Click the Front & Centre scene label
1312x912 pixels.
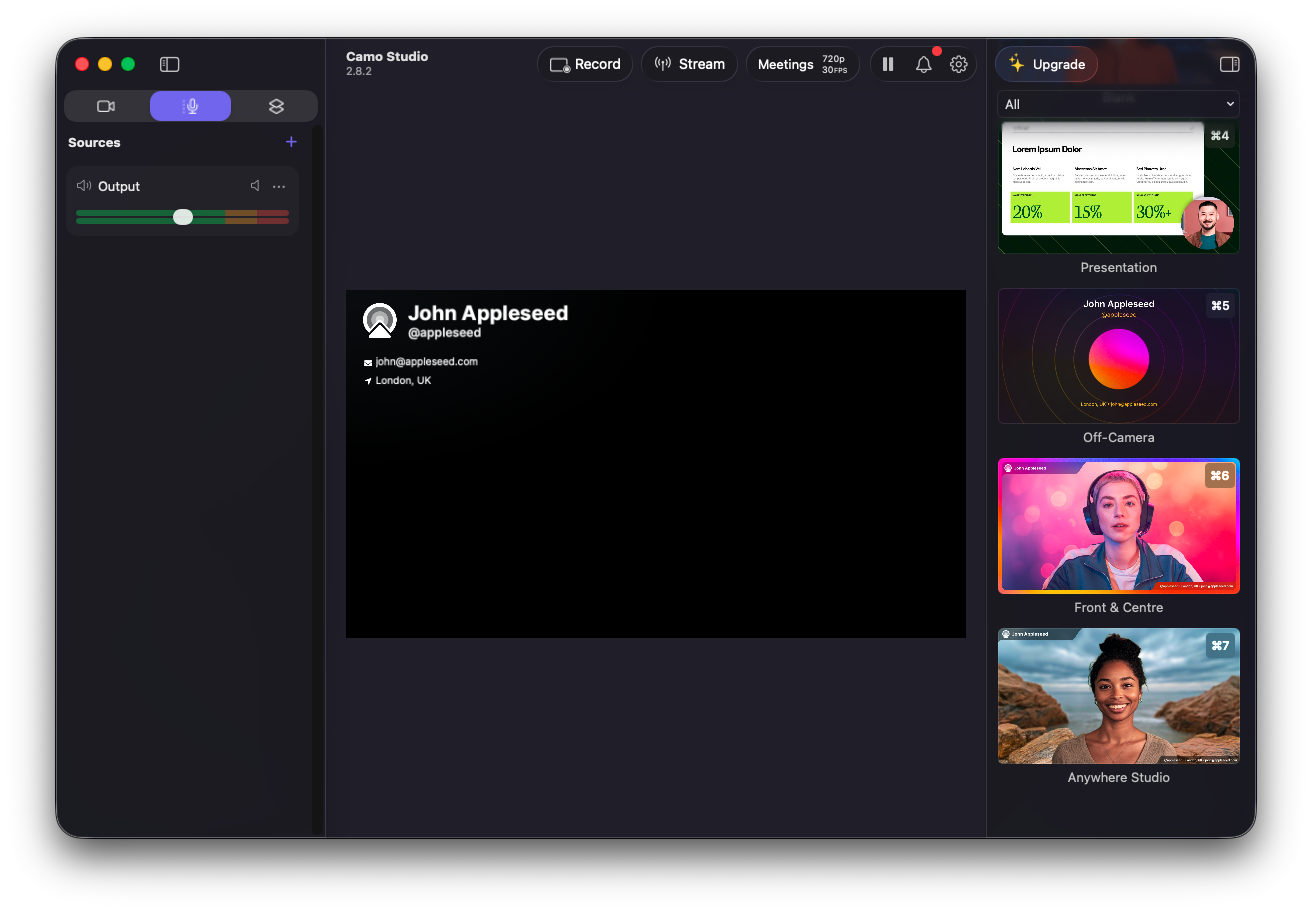(x=1119, y=608)
